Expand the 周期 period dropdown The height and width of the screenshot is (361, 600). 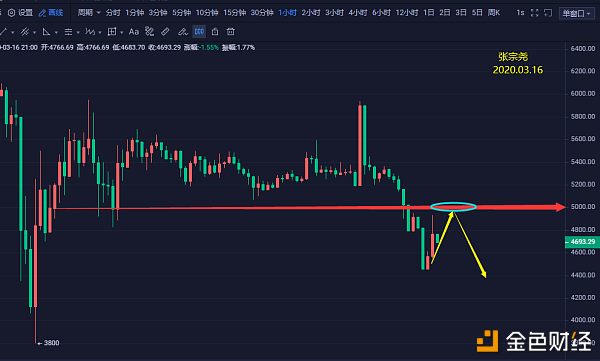coord(89,13)
